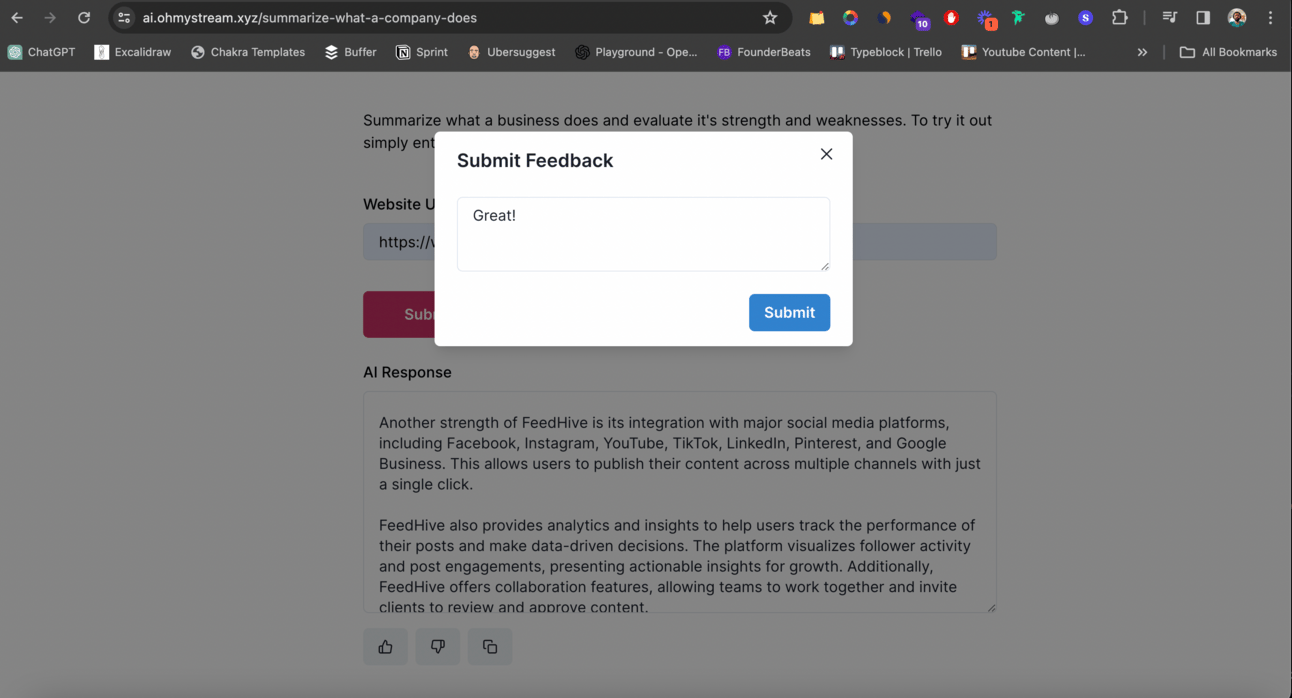Open the FounderBeats bookmark
This screenshot has width=1292, height=698.
click(764, 52)
